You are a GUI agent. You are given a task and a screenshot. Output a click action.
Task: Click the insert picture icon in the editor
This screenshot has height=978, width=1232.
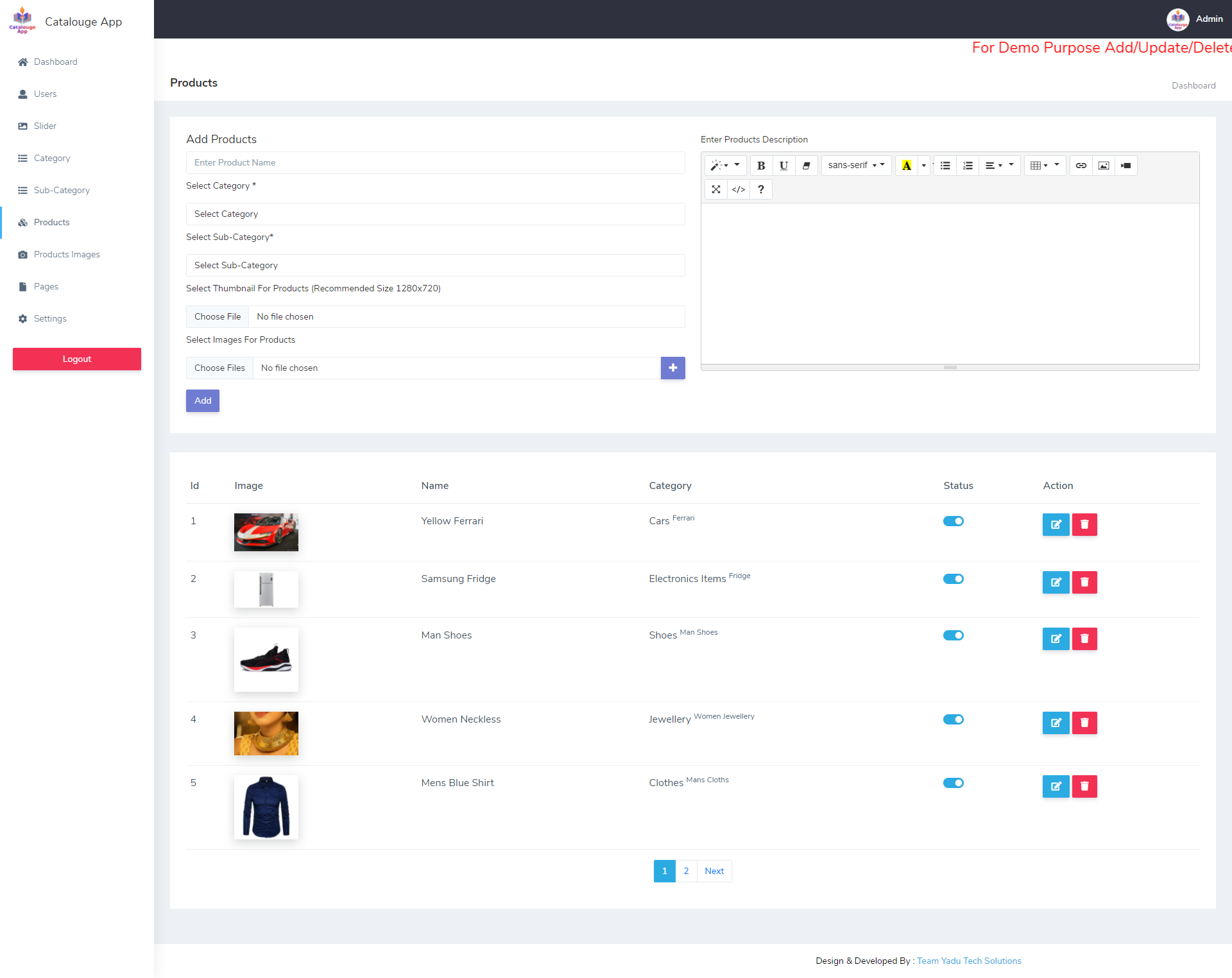click(x=1104, y=166)
